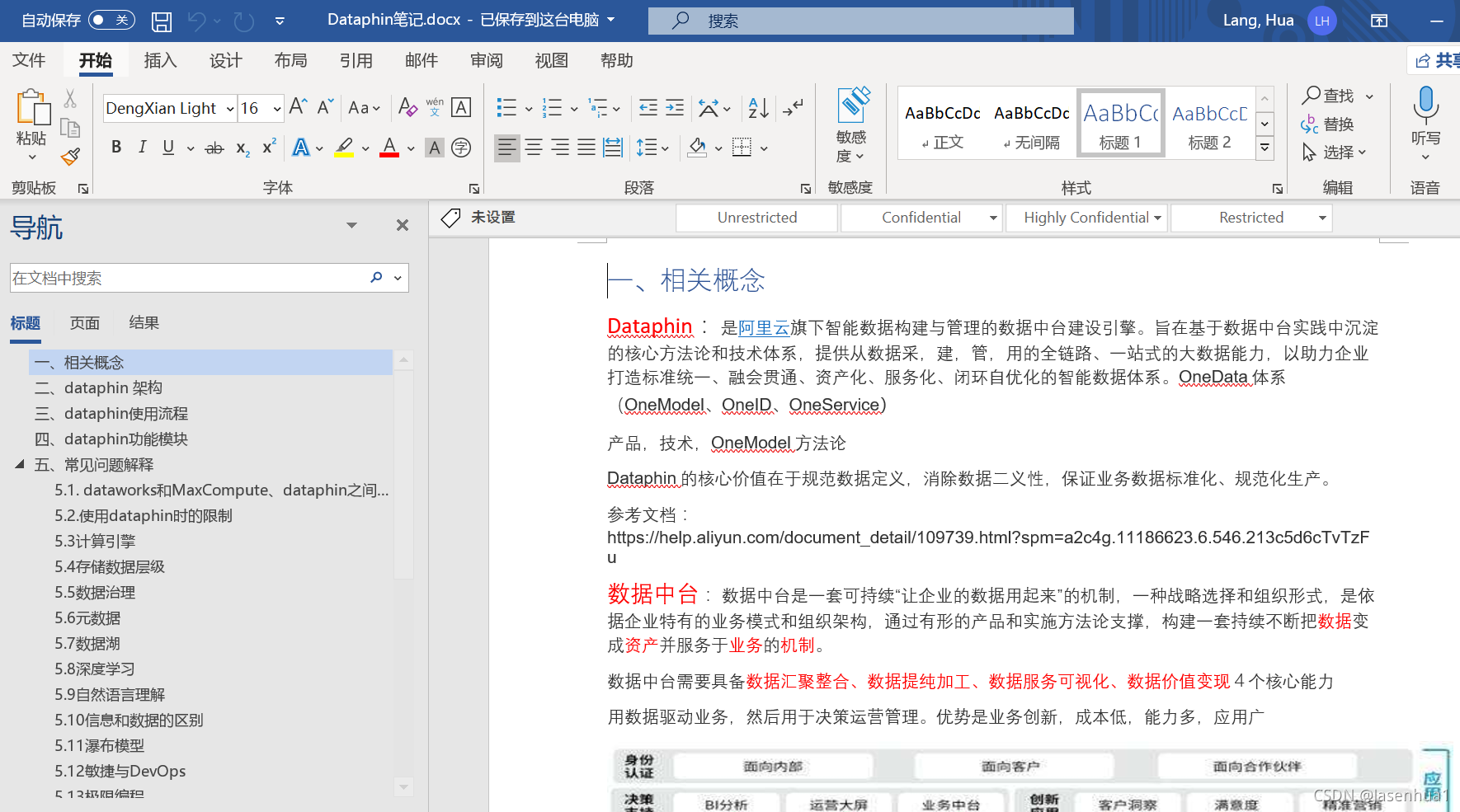Image resolution: width=1460 pixels, height=812 pixels.
Task: Open the bullet list dropdown arrow
Action: coord(529,108)
